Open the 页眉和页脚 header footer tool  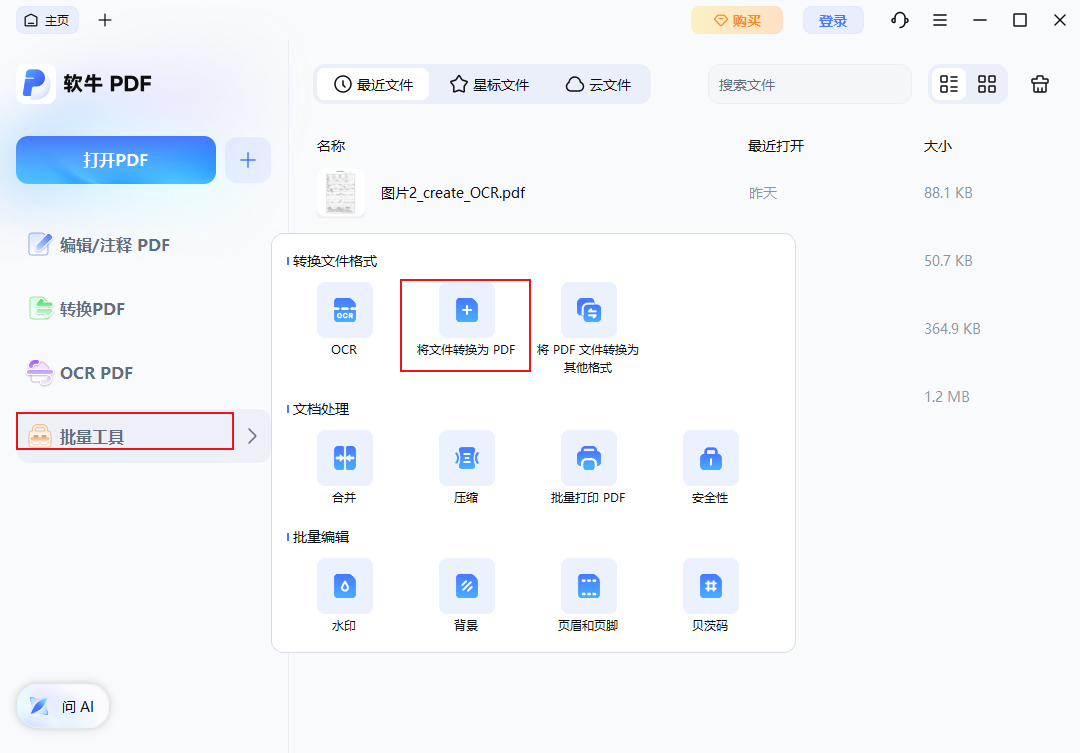click(x=588, y=586)
